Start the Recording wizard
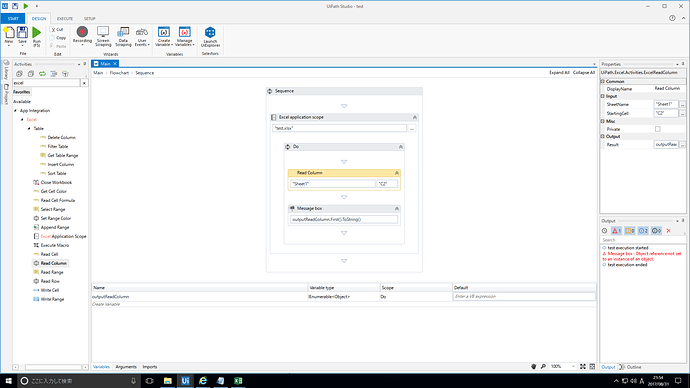Viewport: 690px width, 388px height. pyautogui.click(x=82, y=32)
